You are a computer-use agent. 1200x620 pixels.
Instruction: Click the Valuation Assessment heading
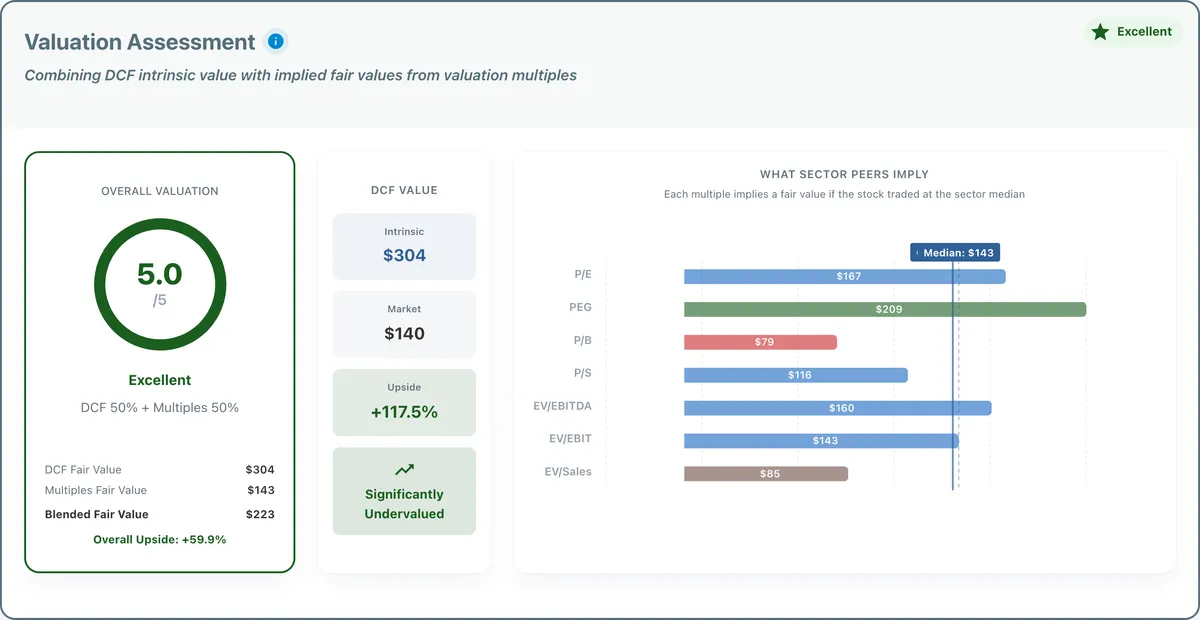click(x=140, y=42)
